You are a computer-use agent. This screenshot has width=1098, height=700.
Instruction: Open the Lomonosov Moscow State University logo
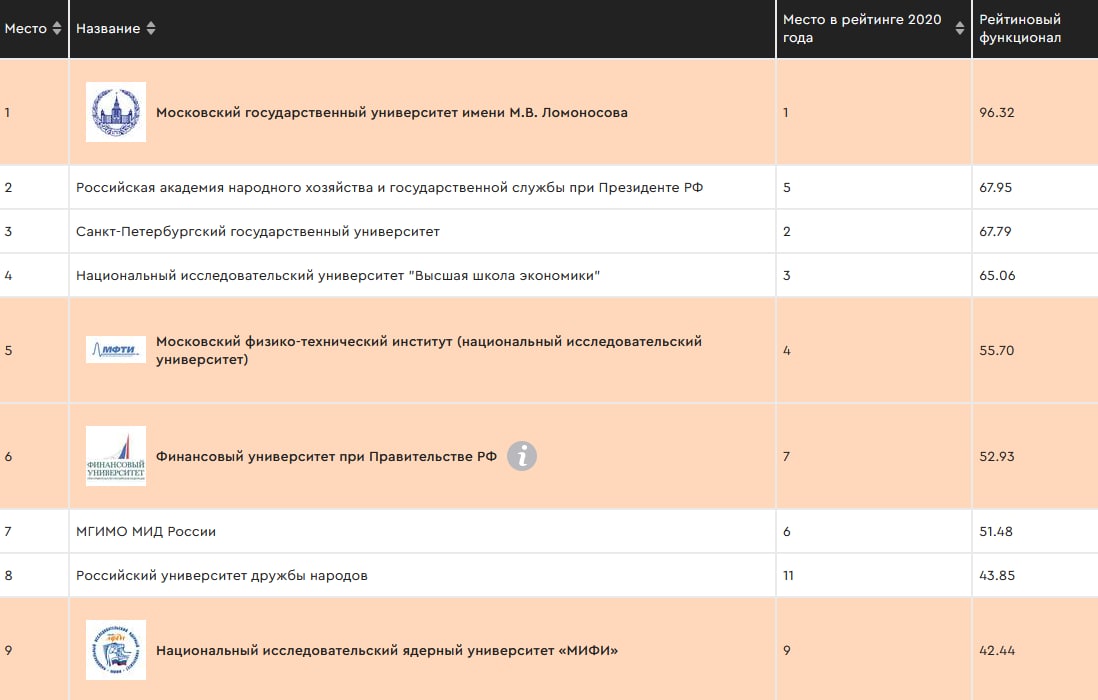116,112
